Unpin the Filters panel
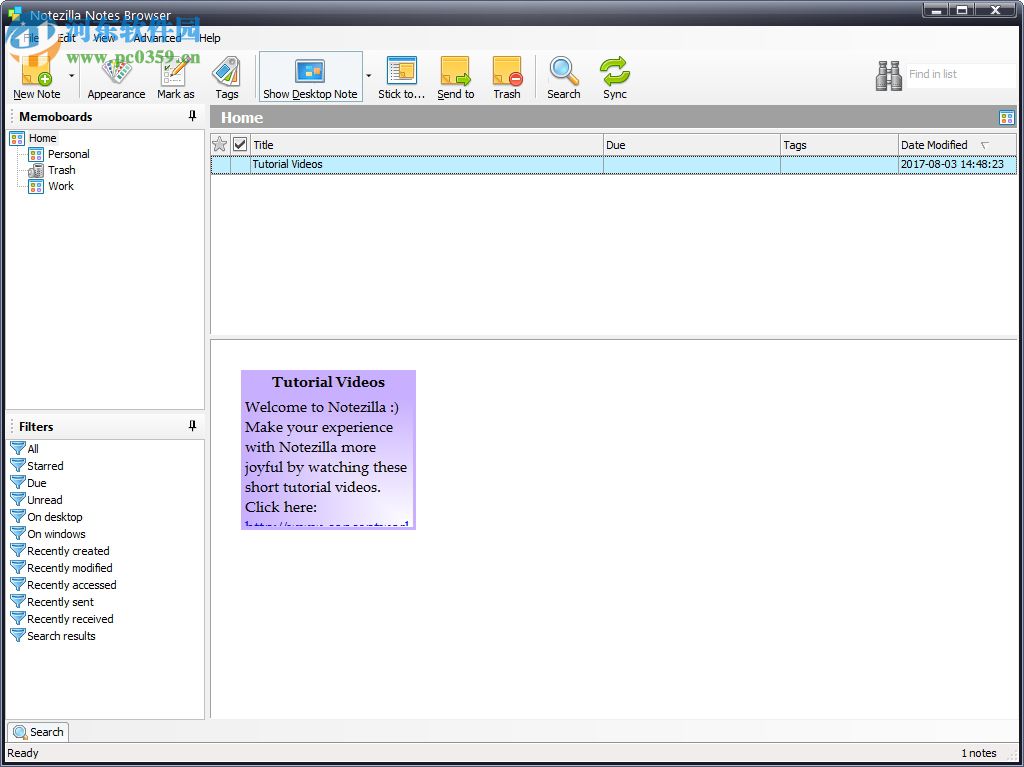This screenshot has height=767, width=1024. [191, 426]
